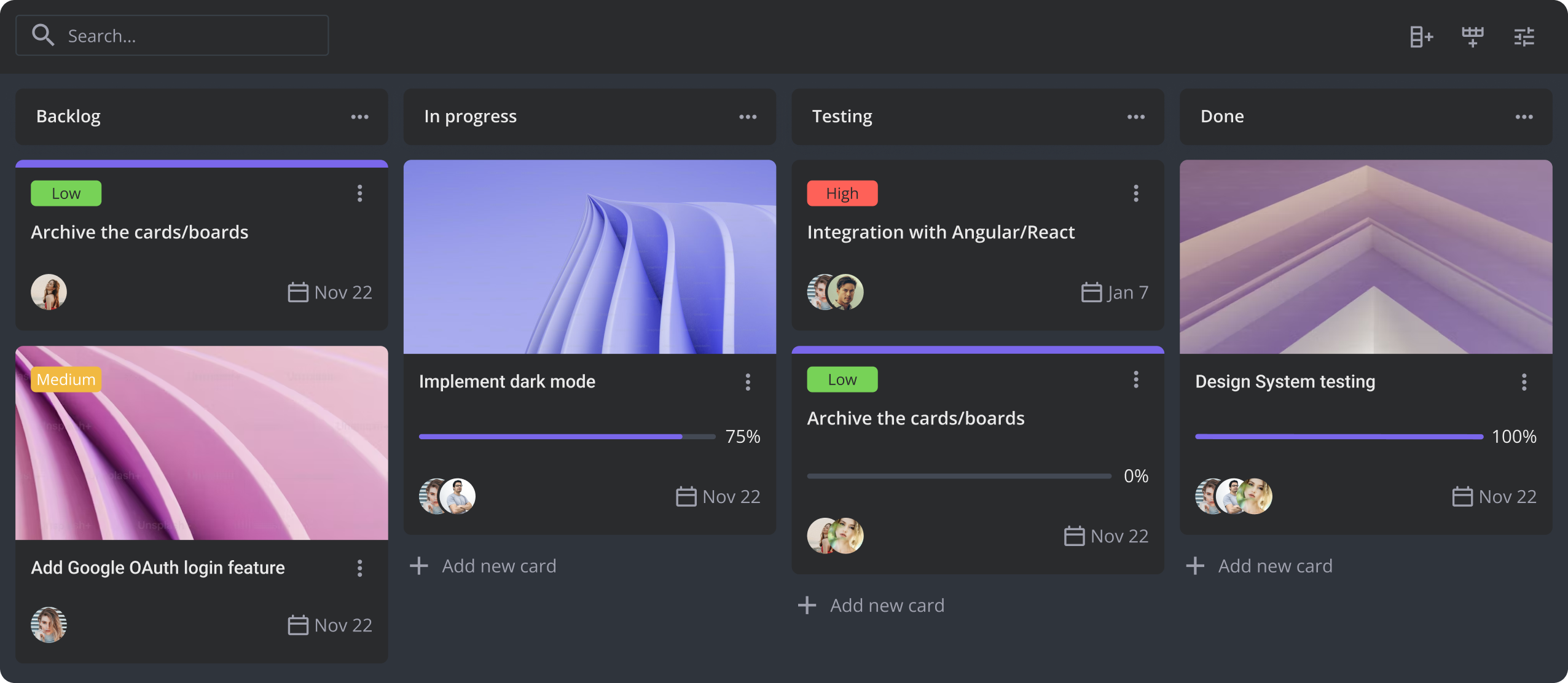Open Done column options menu
The height and width of the screenshot is (683, 1568).
[1524, 117]
